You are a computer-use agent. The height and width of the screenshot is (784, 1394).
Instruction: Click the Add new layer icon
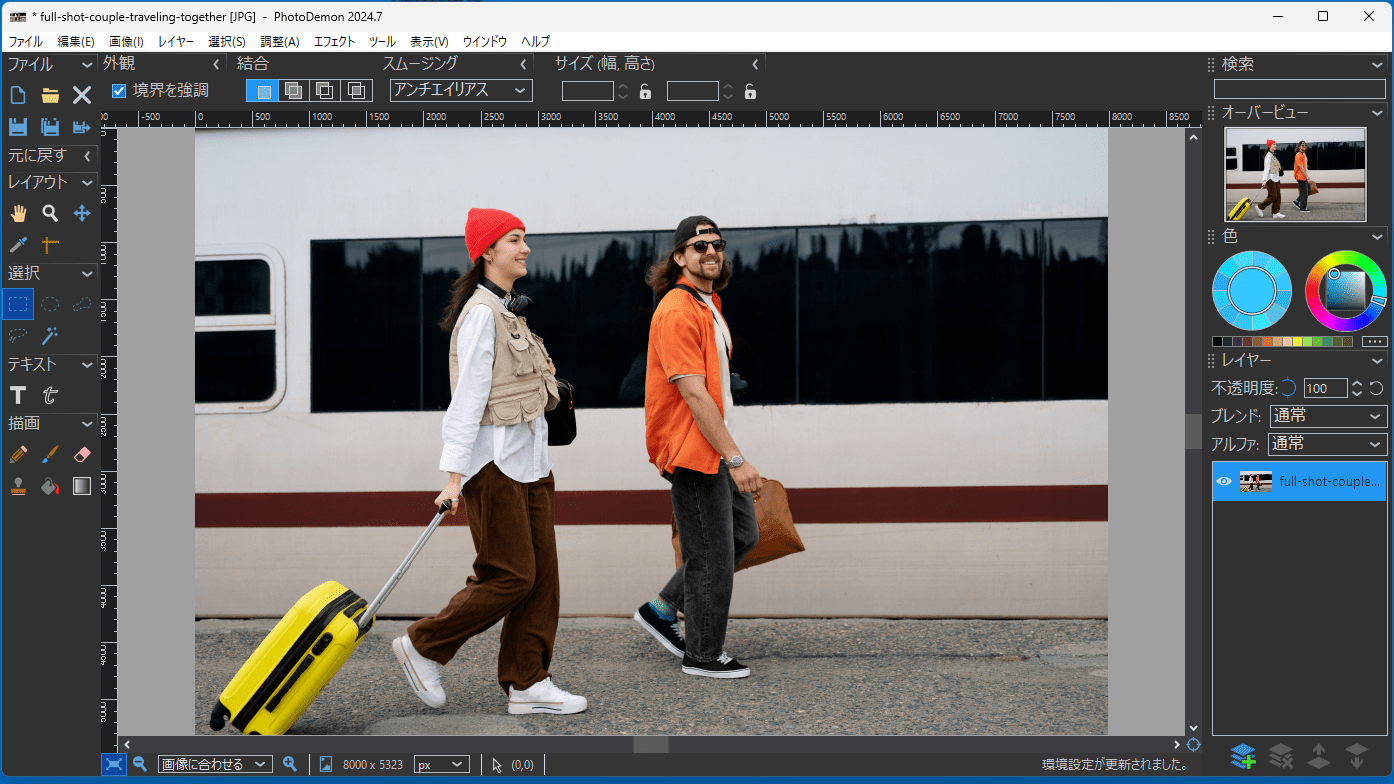click(x=1243, y=756)
